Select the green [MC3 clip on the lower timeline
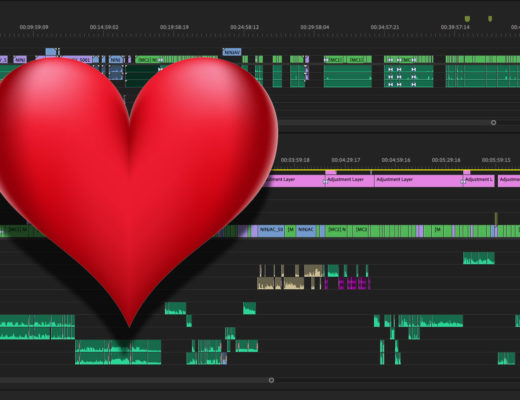This screenshot has height=400, width=520. point(361,231)
